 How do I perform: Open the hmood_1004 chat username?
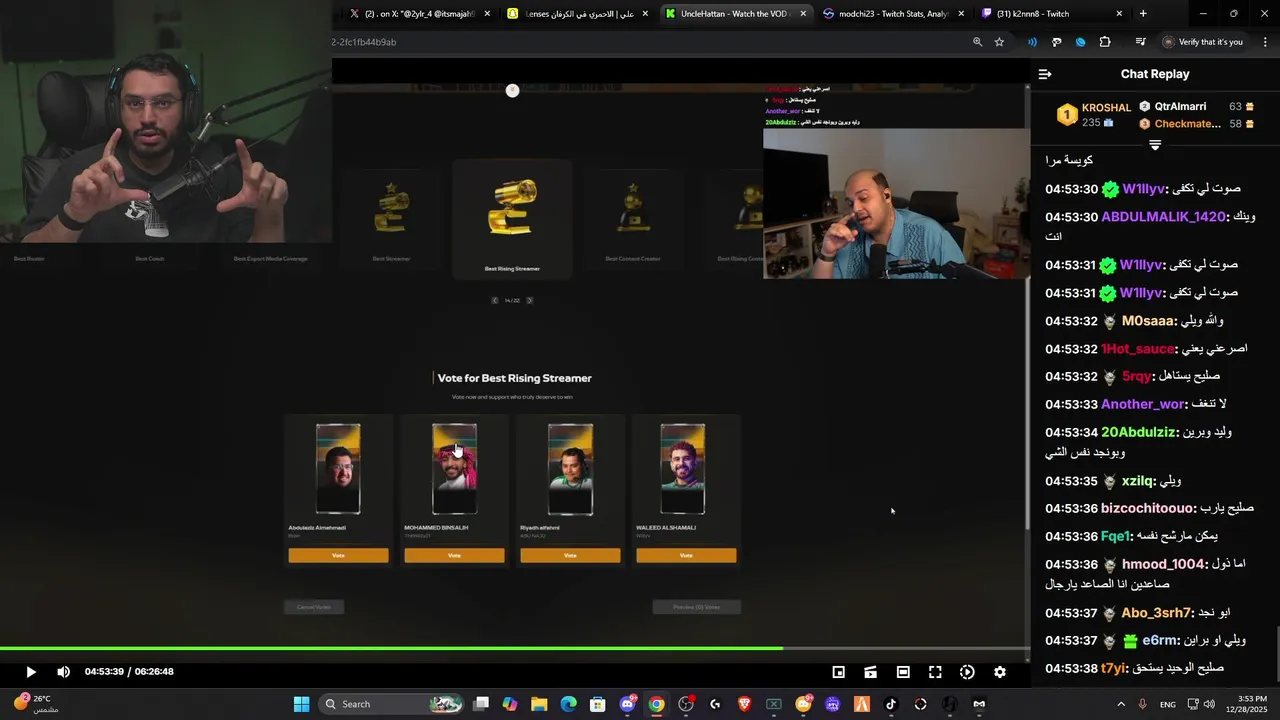tap(1164, 564)
